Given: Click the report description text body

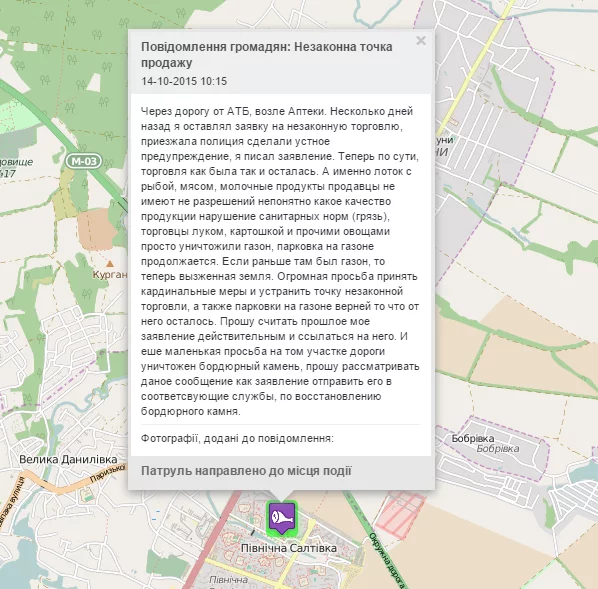Looking at the screenshot, I should click(x=280, y=261).
